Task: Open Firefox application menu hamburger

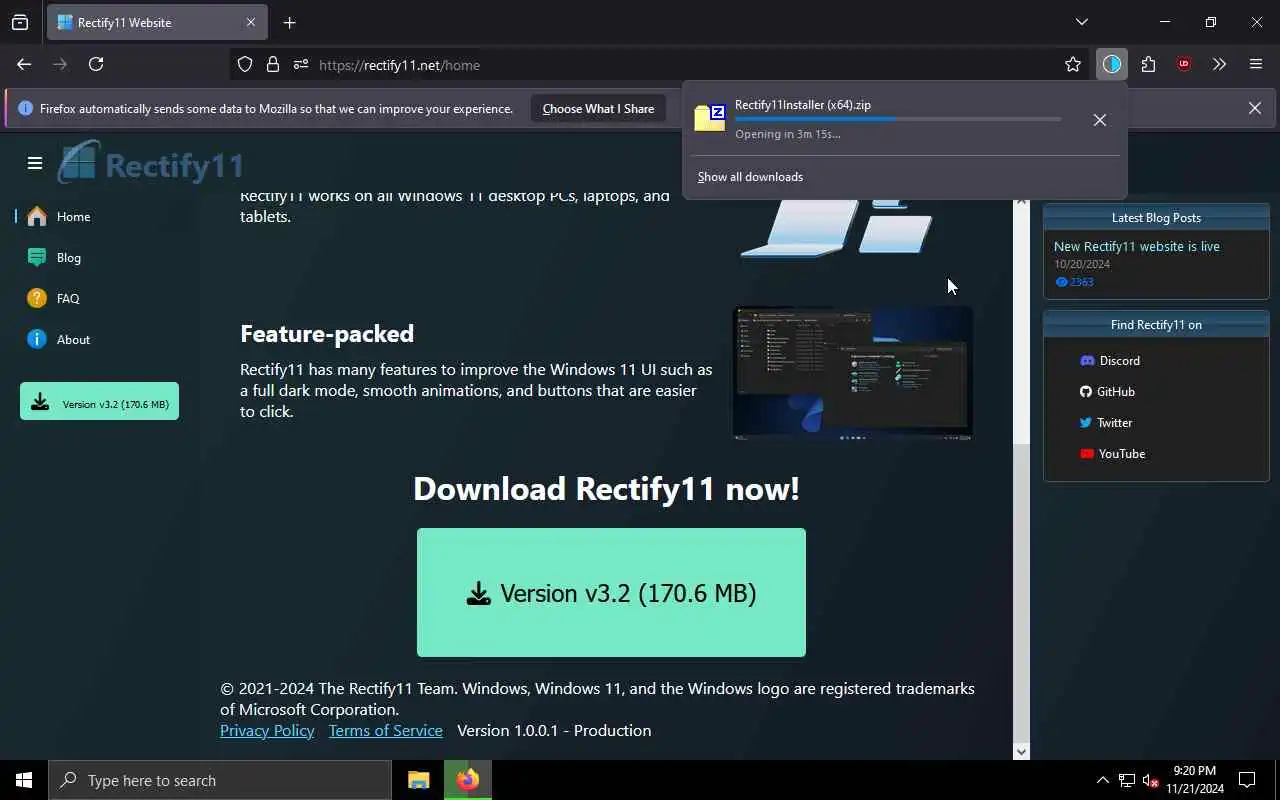Action: (x=1256, y=64)
